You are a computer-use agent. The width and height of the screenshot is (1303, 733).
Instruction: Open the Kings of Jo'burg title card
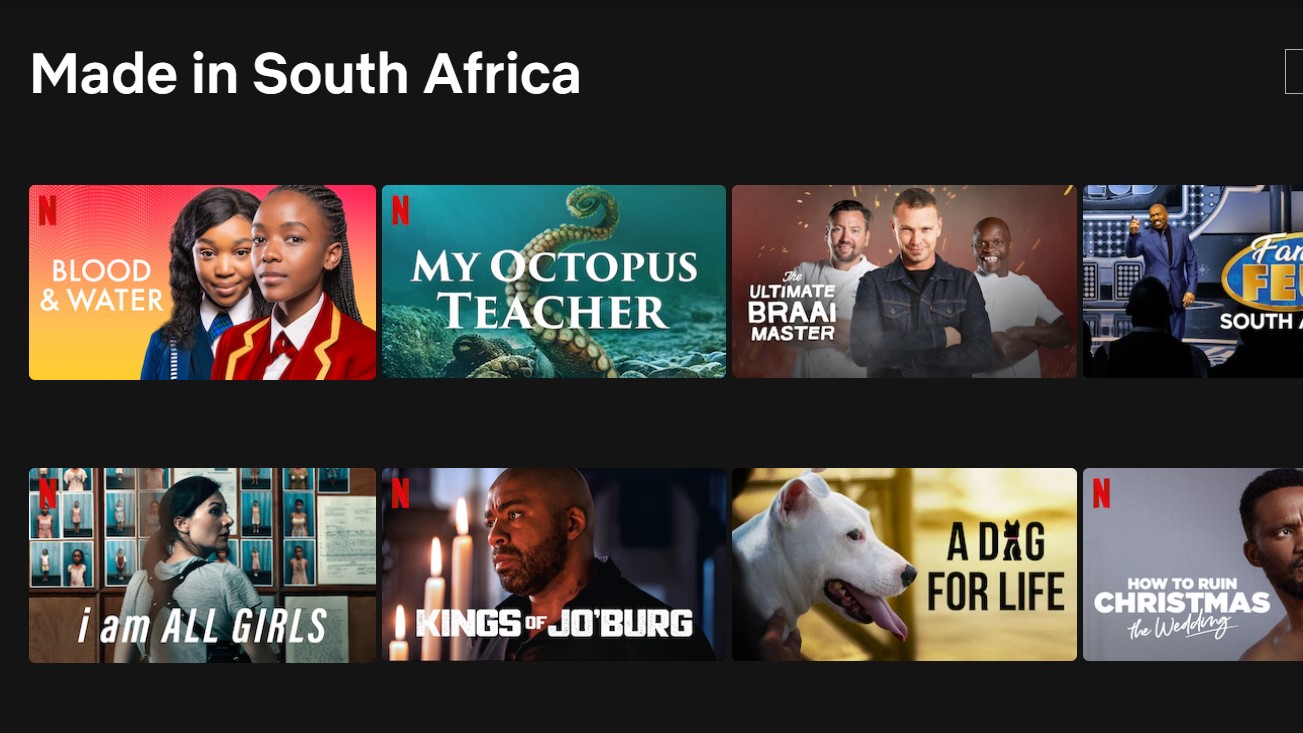[x=554, y=565]
